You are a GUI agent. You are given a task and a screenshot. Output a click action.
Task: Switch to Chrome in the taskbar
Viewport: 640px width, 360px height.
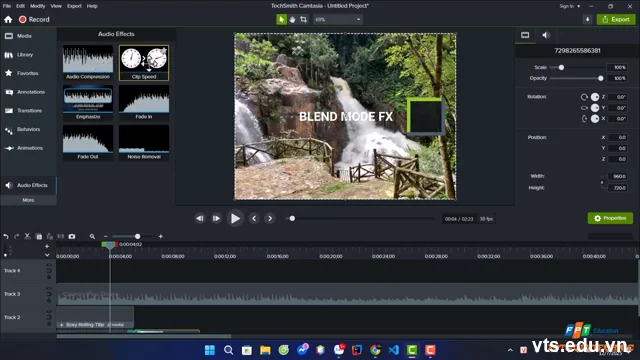pos(375,350)
